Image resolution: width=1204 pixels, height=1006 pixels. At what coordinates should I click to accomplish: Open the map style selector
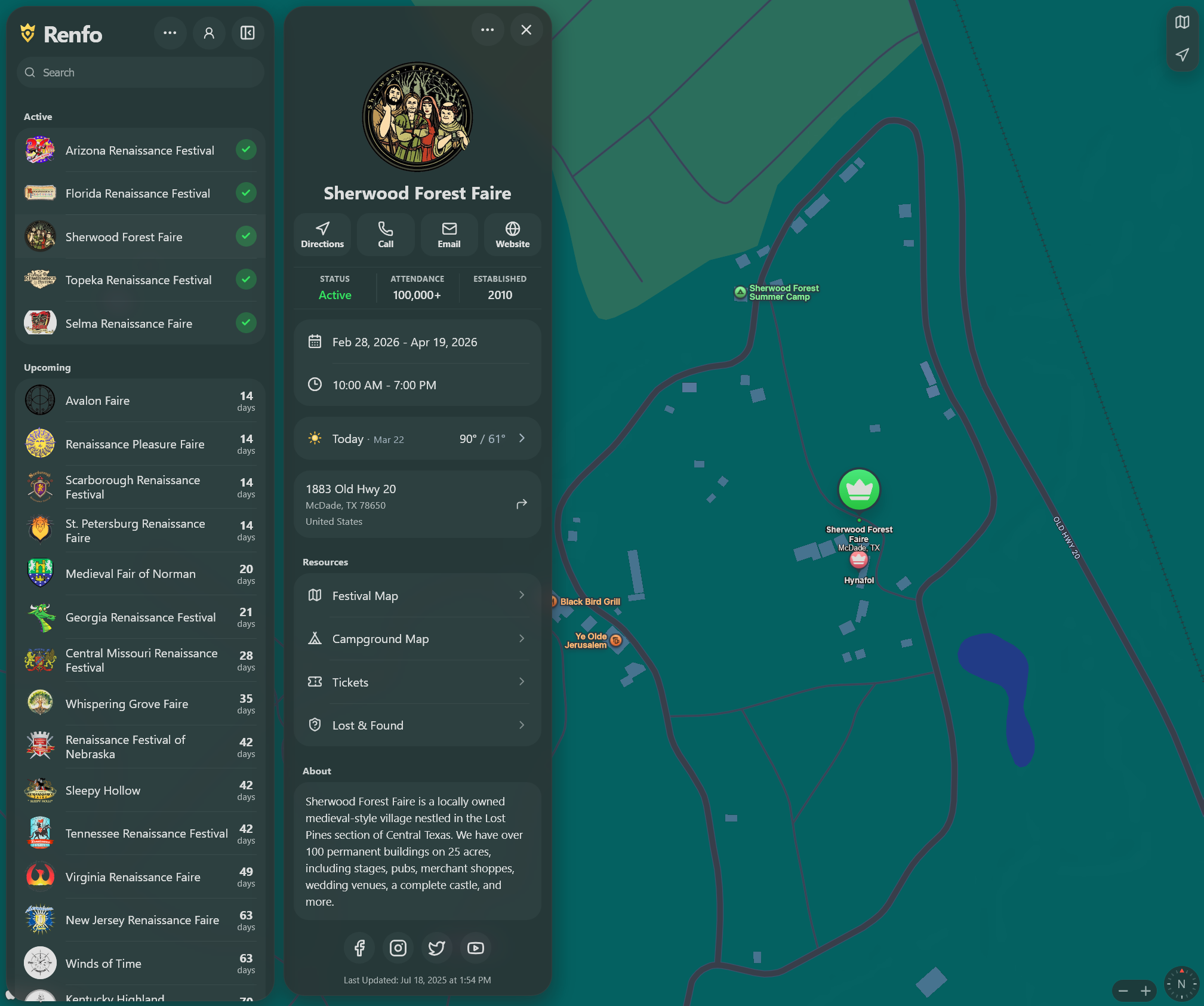tap(1182, 23)
